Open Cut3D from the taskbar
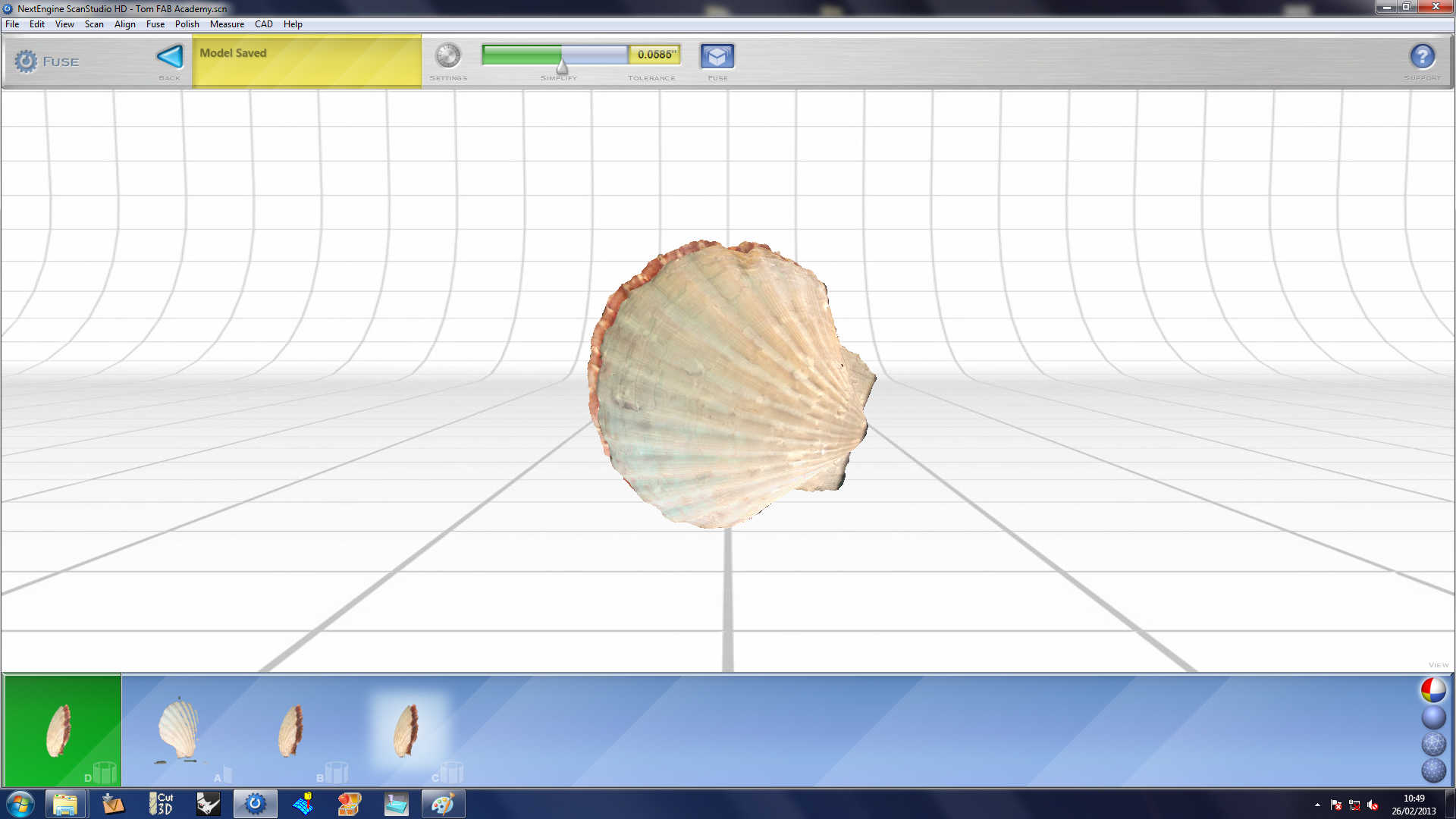Screen dimensions: 1456x819 (x=161, y=804)
